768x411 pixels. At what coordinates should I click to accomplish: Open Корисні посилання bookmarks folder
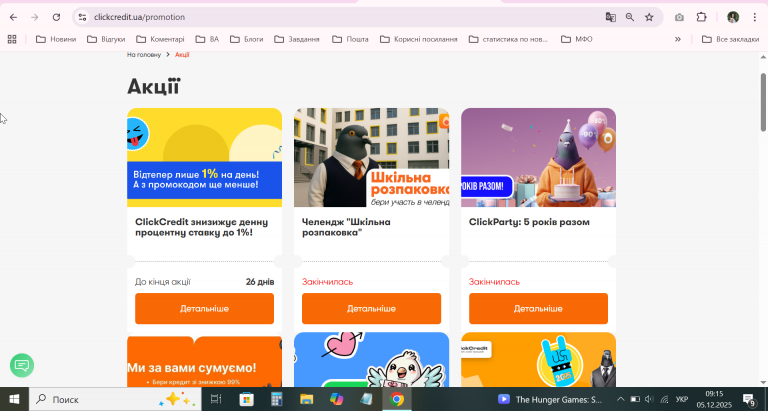point(419,39)
